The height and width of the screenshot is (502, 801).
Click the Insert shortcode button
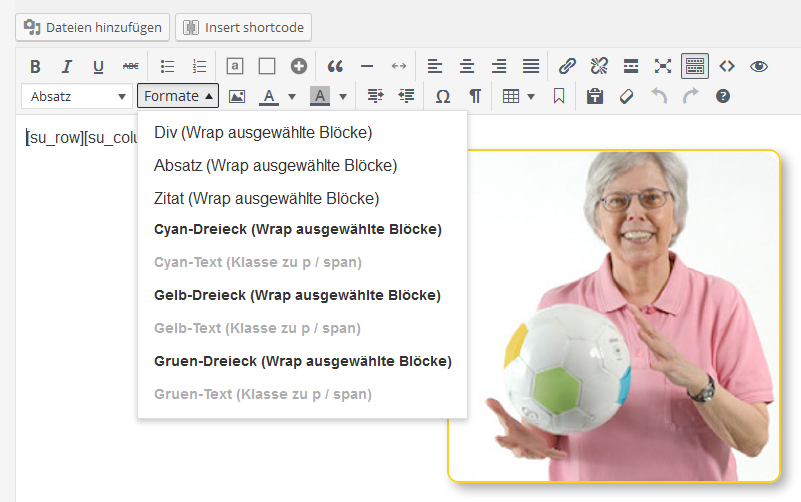pos(243,27)
